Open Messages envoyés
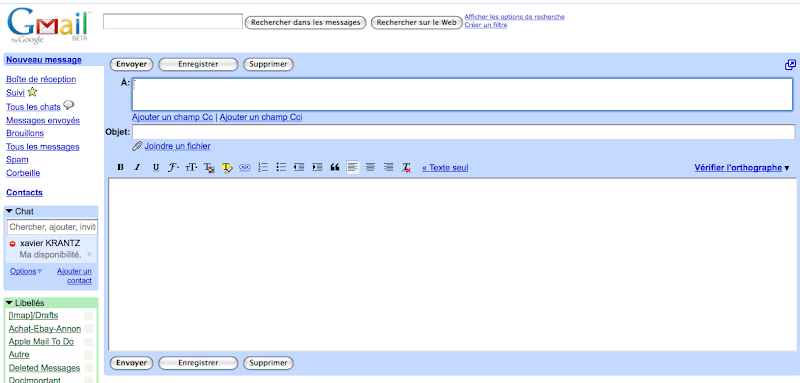The height and width of the screenshot is (383, 800). (43, 120)
